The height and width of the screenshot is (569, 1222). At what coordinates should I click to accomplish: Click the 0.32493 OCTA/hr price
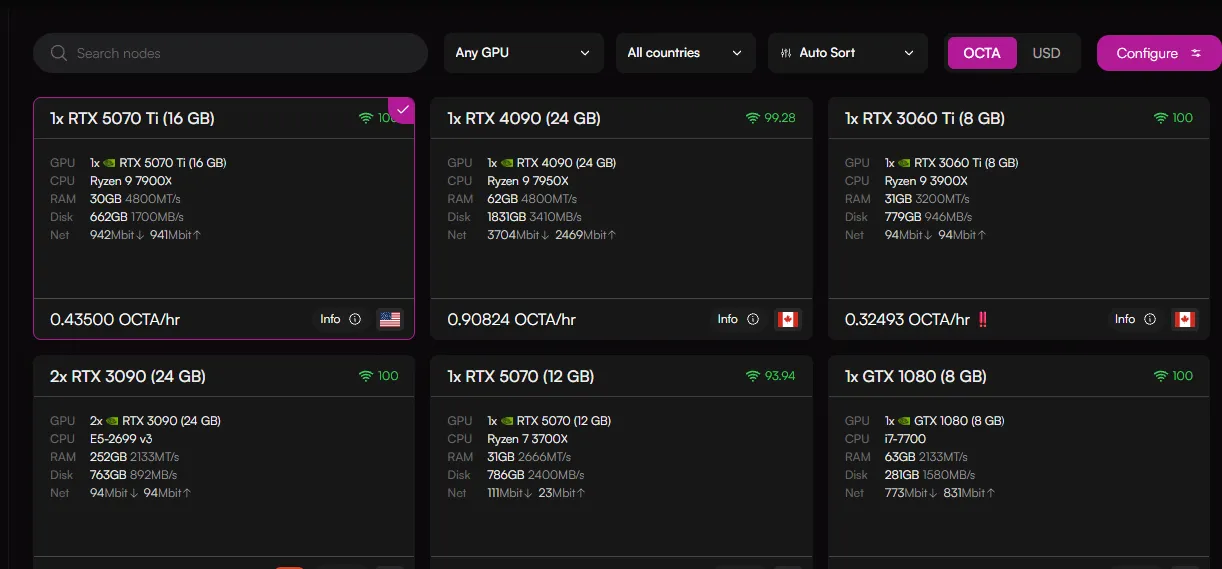point(908,320)
